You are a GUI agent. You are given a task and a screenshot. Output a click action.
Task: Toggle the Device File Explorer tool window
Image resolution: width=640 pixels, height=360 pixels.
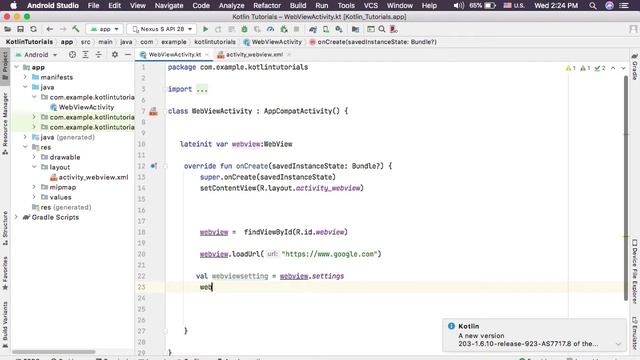click(x=635, y=271)
